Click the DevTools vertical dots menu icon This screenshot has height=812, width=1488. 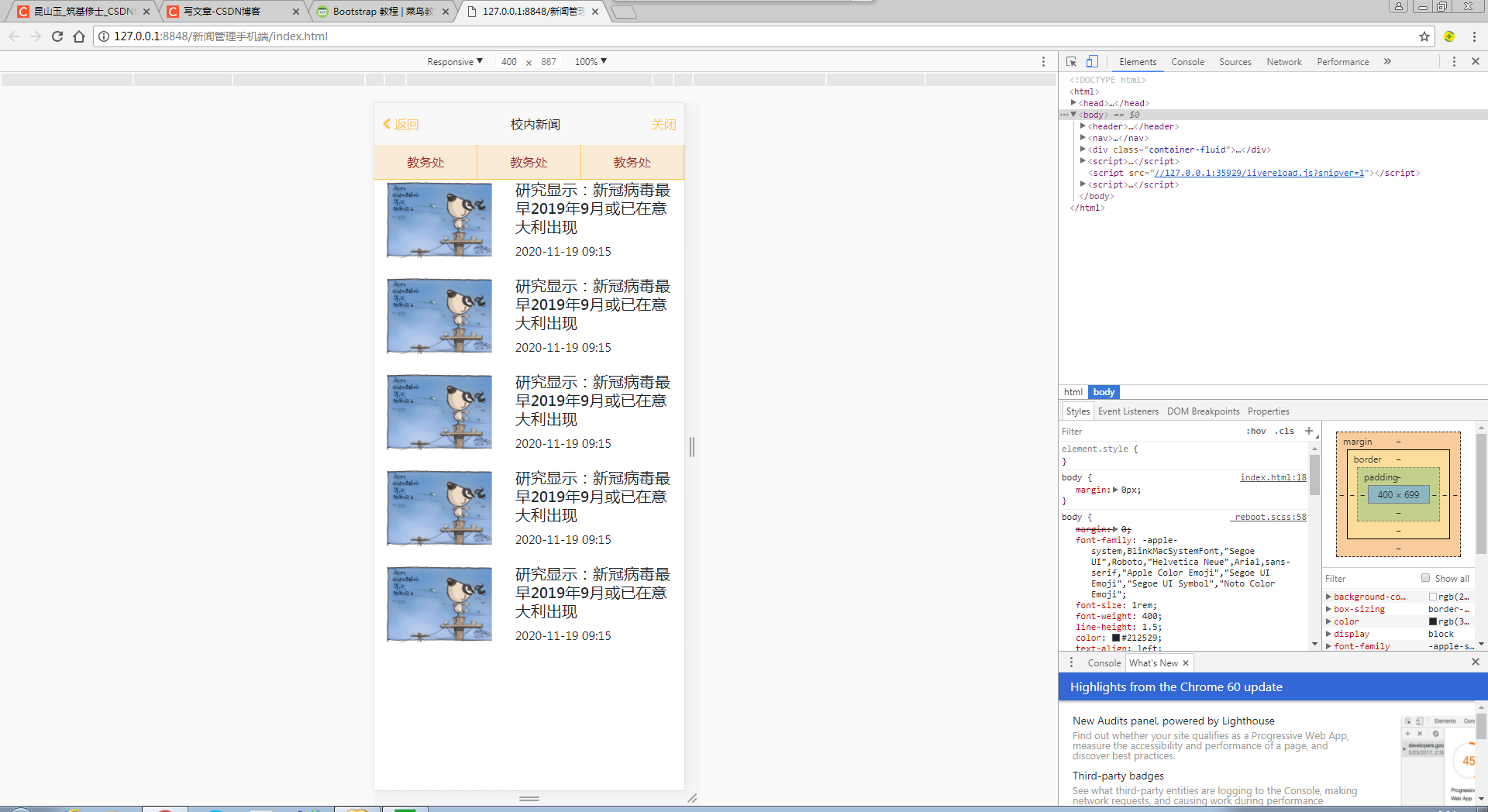(1454, 61)
